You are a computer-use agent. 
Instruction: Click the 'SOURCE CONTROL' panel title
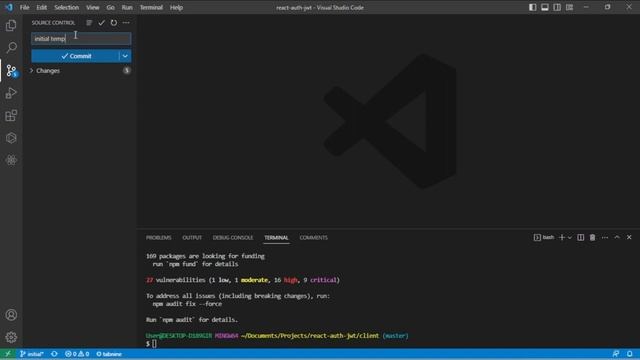(x=53, y=23)
